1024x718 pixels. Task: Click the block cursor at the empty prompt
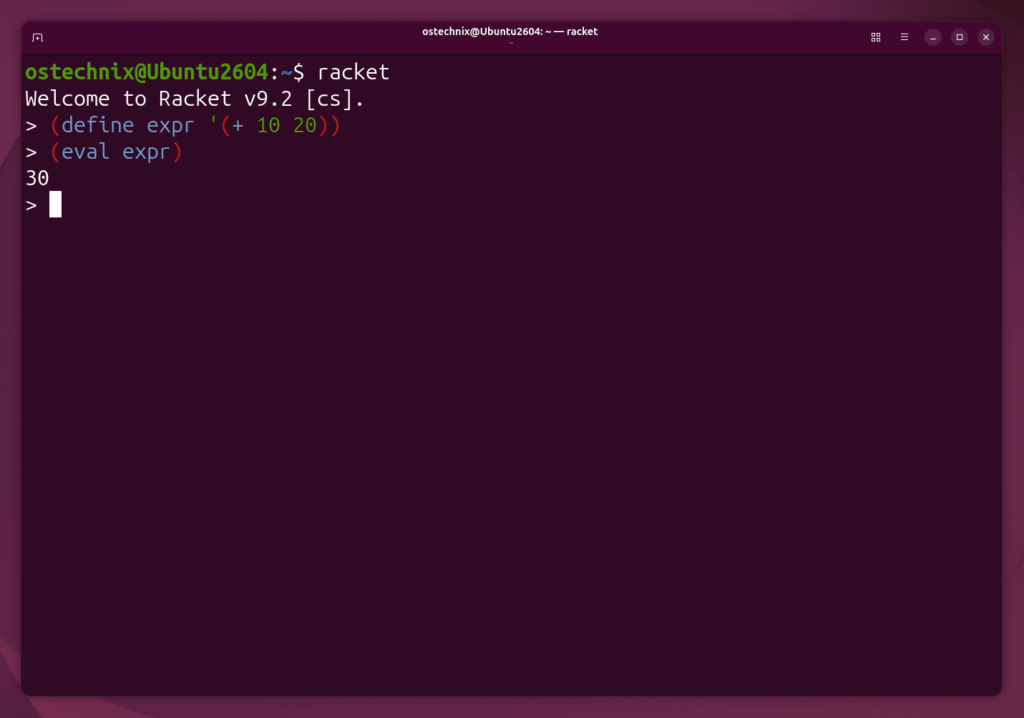tap(56, 204)
